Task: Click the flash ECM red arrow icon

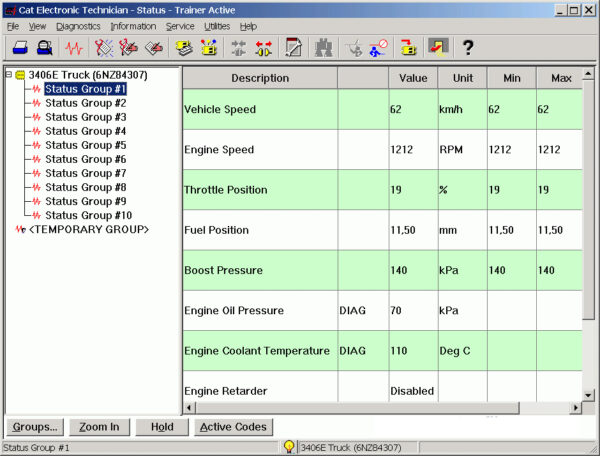Action: coord(408,48)
